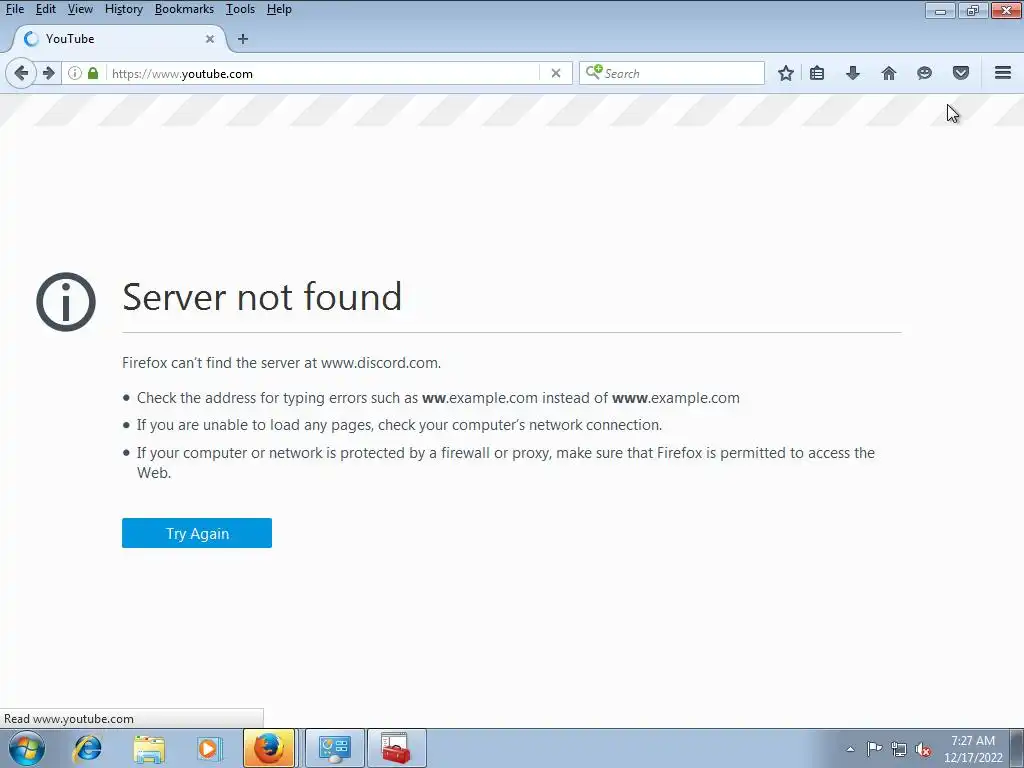Open a new tab with the plus button

click(x=243, y=39)
